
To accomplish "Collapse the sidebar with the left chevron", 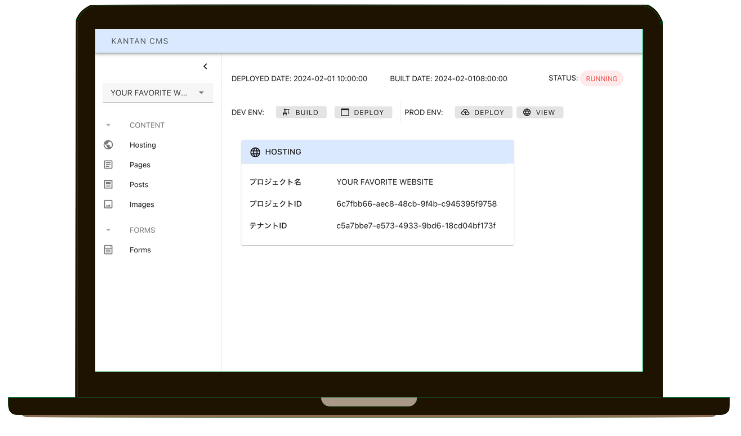I will tap(205, 67).
